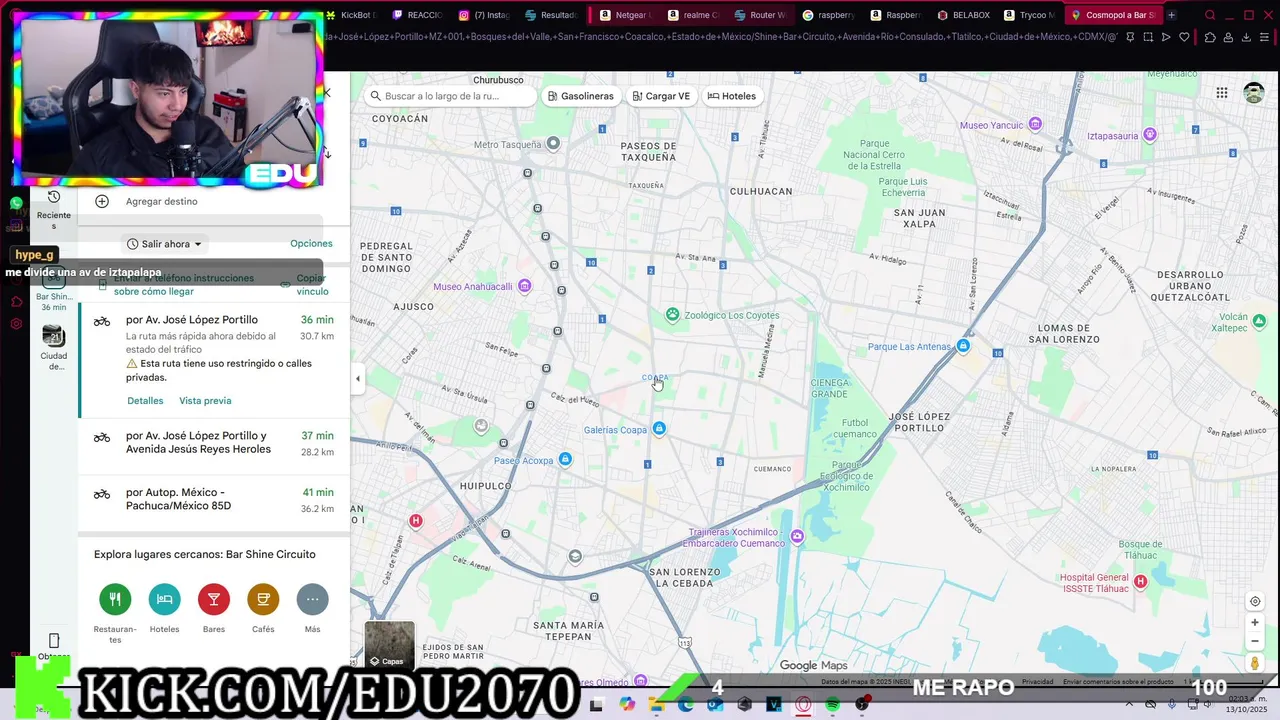Viewport: 1280px width, 720px height.
Task: Open the browser easy setup menu icon
Action: [x=1266, y=37]
